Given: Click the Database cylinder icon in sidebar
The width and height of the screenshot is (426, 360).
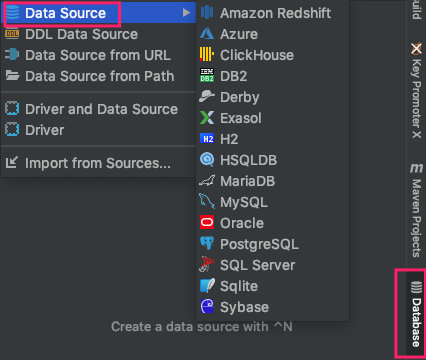Looking at the screenshot, I should [416, 287].
